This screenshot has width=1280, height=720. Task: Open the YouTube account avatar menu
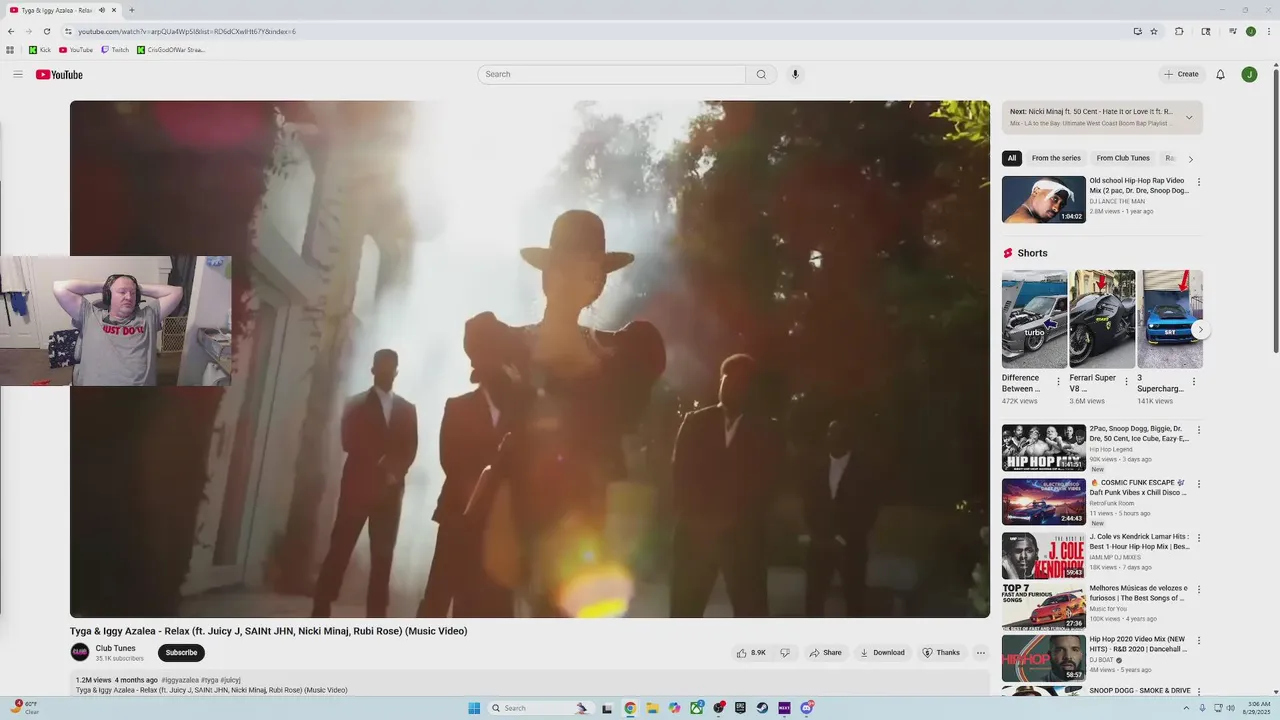[x=1249, y=74]
